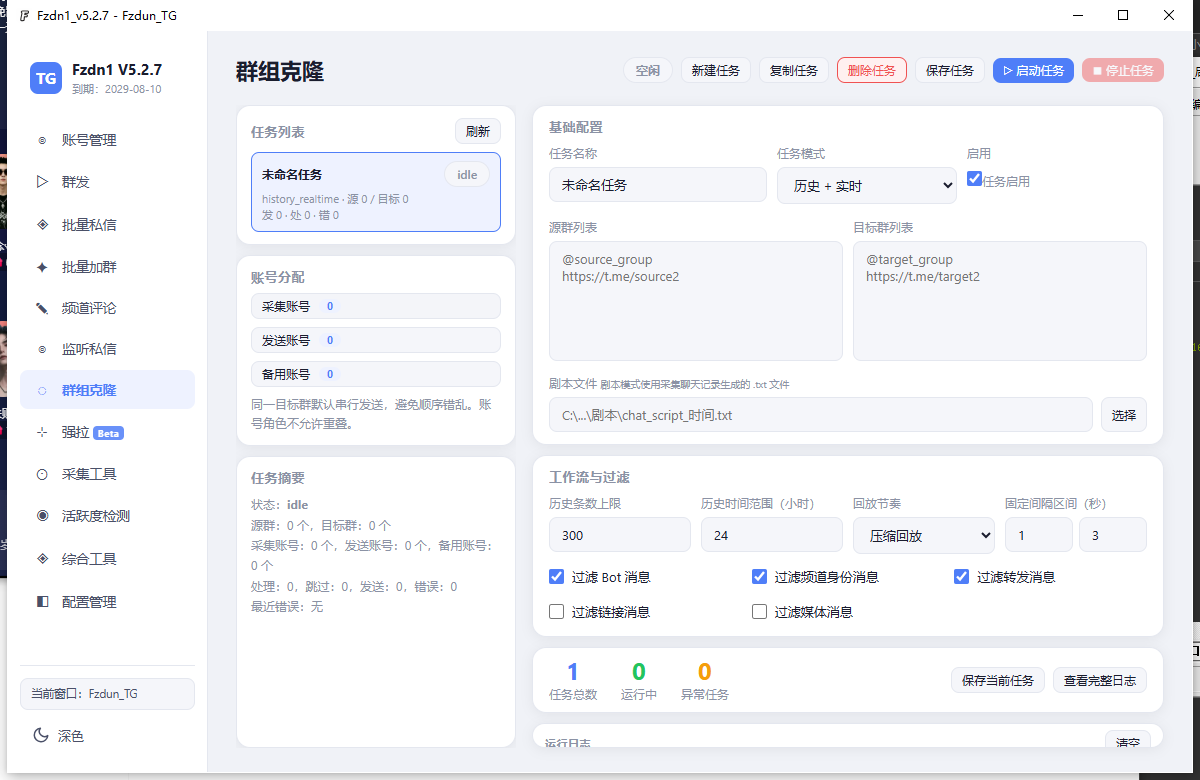This screenshot has width=1200, height=780.
Task: Click the 运行中 counter showing 0
Action: point(639,680)
